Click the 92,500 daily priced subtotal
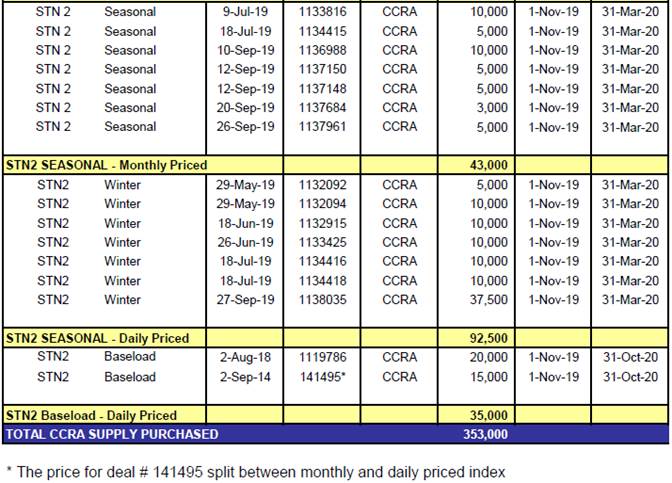 (489, 338)
